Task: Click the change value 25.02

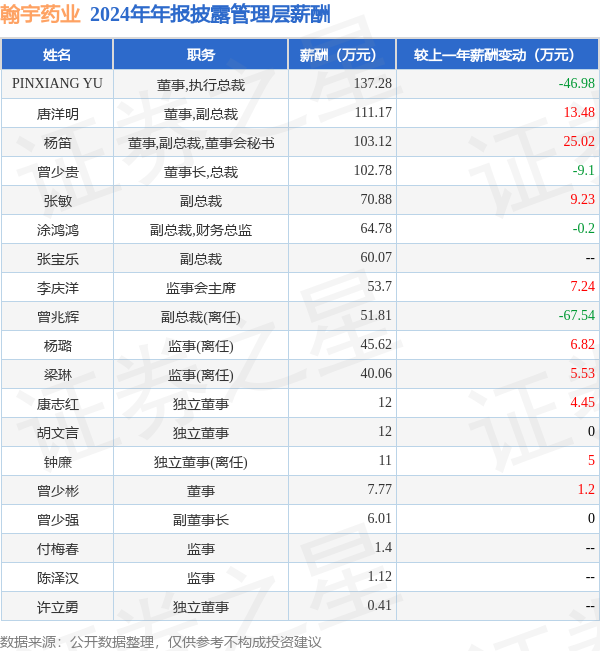Action: coord(579,141)
